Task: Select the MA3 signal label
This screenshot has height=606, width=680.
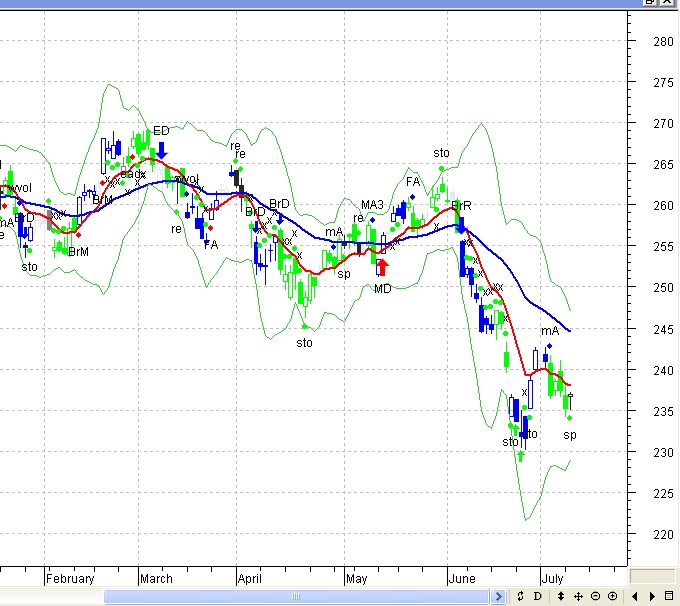Action: 372,205
